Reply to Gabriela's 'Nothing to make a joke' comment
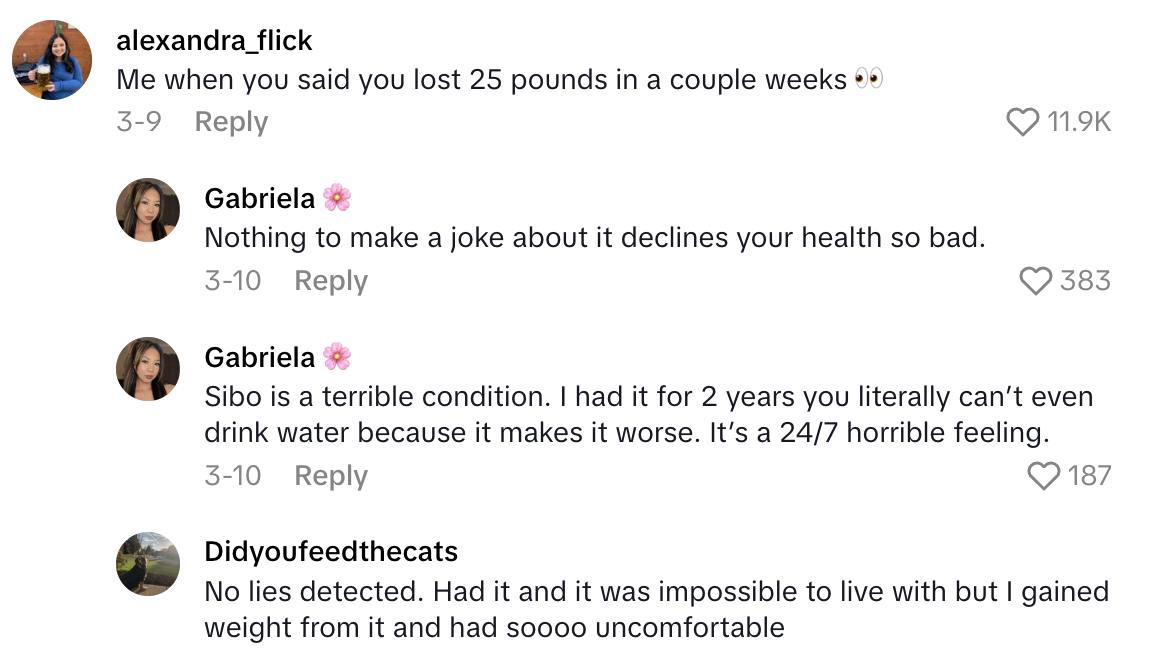This screenshot has width=1152, height=650. point(331,281)
